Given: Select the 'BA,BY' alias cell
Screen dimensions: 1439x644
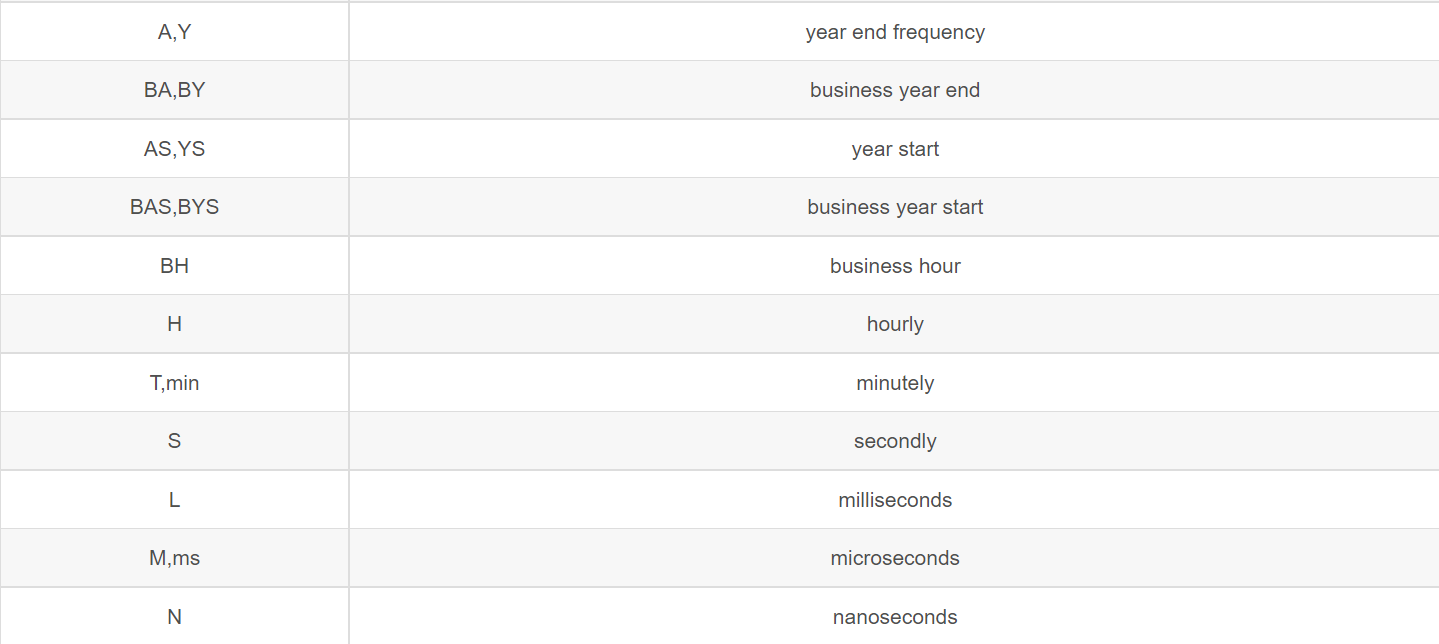Looking at the screenshot, I should [x=174, y=90].
